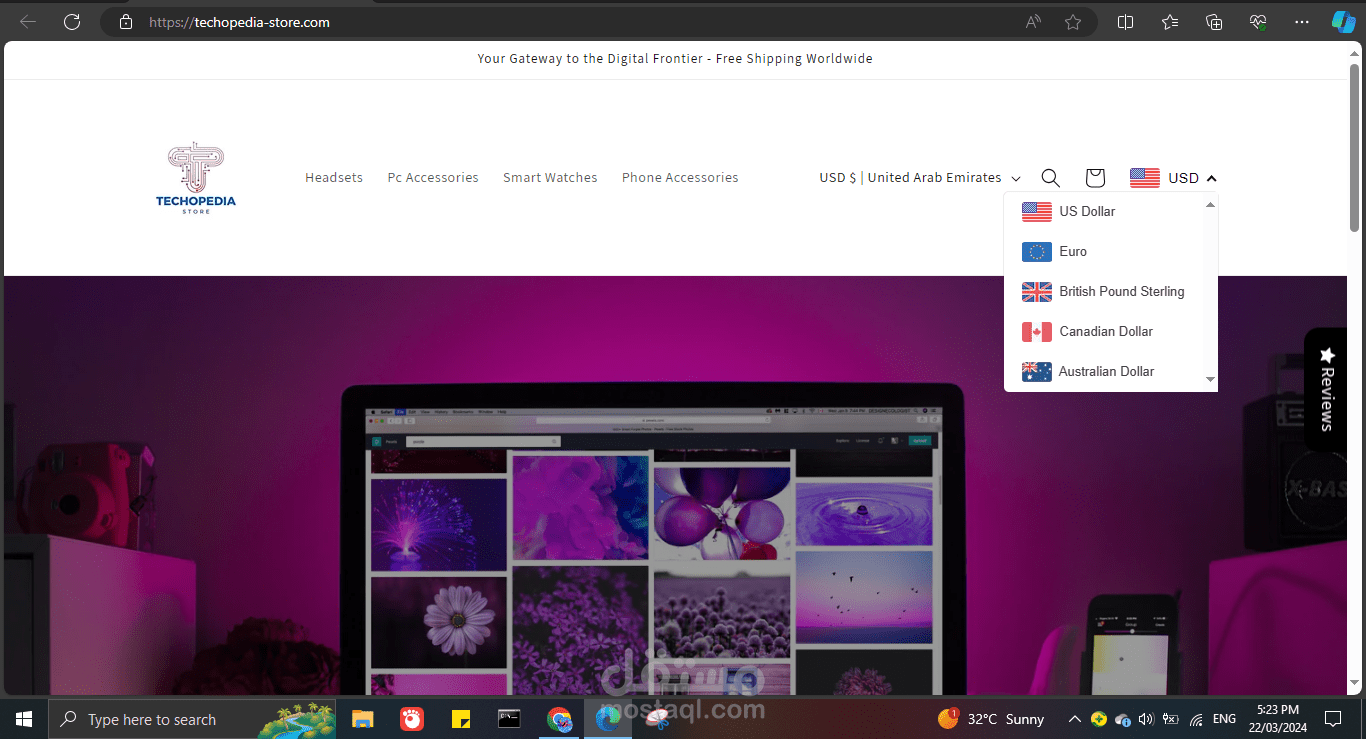Open Edge Settings and more menu
This screenshot has height=739, width=1366.
[1301, 22]
